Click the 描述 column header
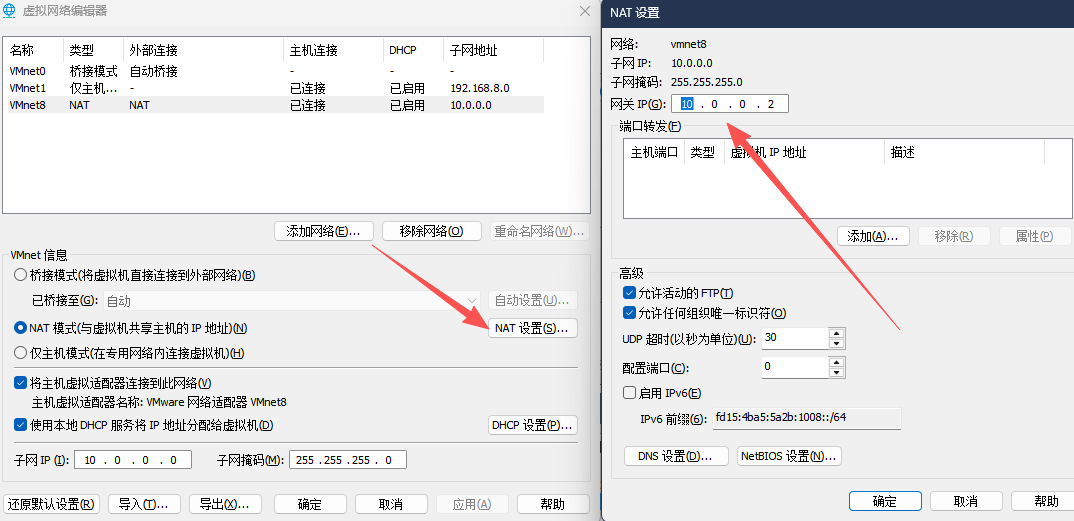This screenshot has width=1074, height=521. click(964, 153)
